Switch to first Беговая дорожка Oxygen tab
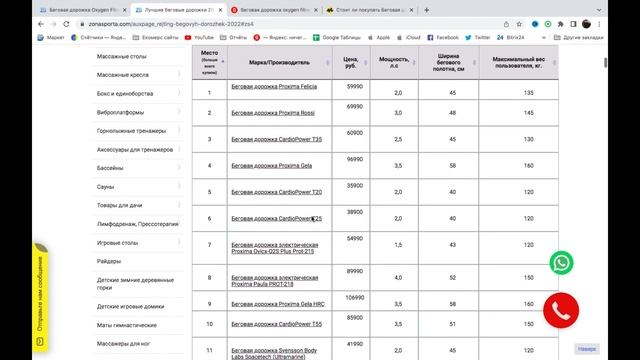The image size is (640, 360). tap(83, 10)
